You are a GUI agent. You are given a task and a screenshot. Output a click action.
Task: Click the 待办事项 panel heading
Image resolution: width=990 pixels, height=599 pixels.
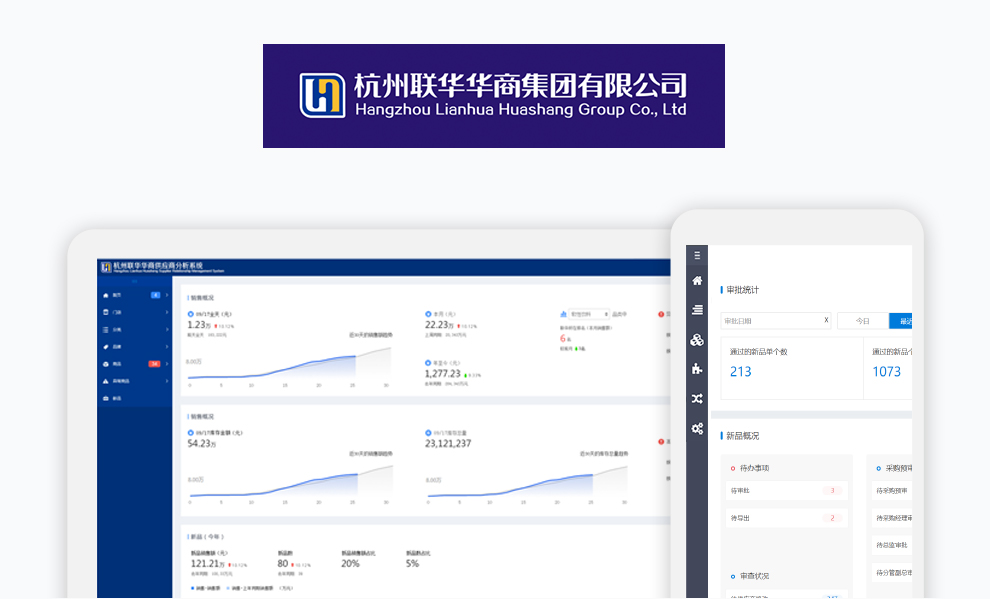[x=754, y=468]
